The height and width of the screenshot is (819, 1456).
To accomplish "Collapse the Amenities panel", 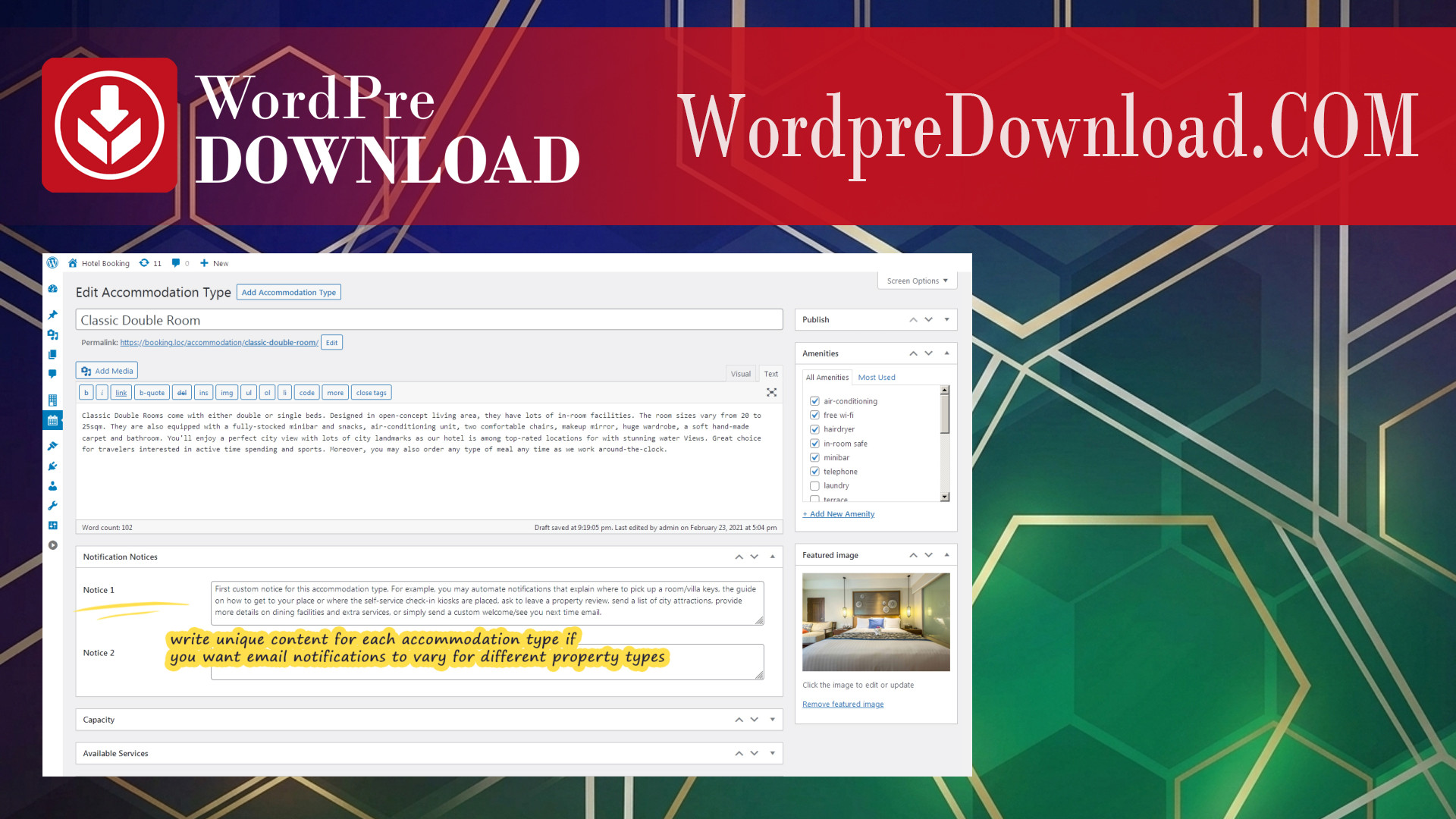I will [946, 353].
